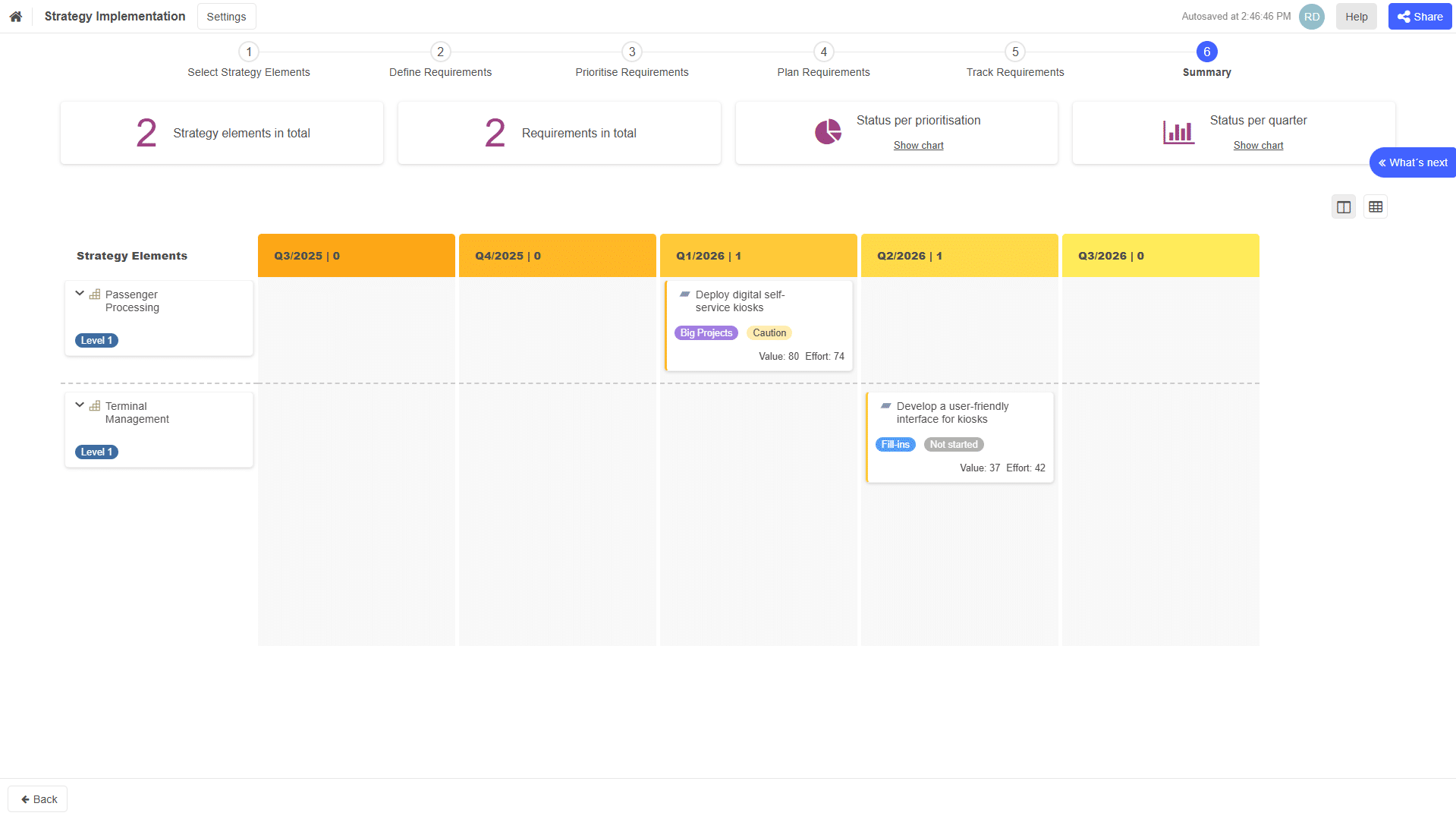
Task: Collapse the Passenger Processing row
Action: [80, 294]
